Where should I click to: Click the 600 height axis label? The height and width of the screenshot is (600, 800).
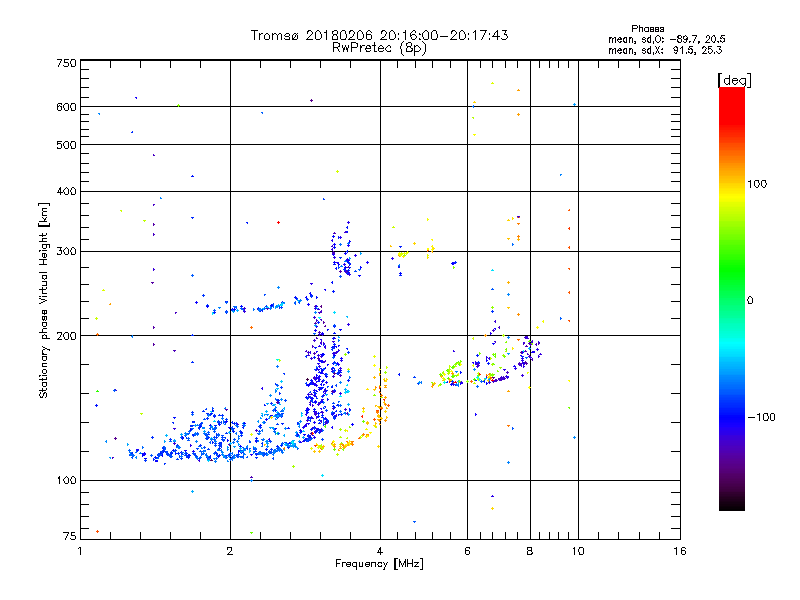[x=66, y=107]
